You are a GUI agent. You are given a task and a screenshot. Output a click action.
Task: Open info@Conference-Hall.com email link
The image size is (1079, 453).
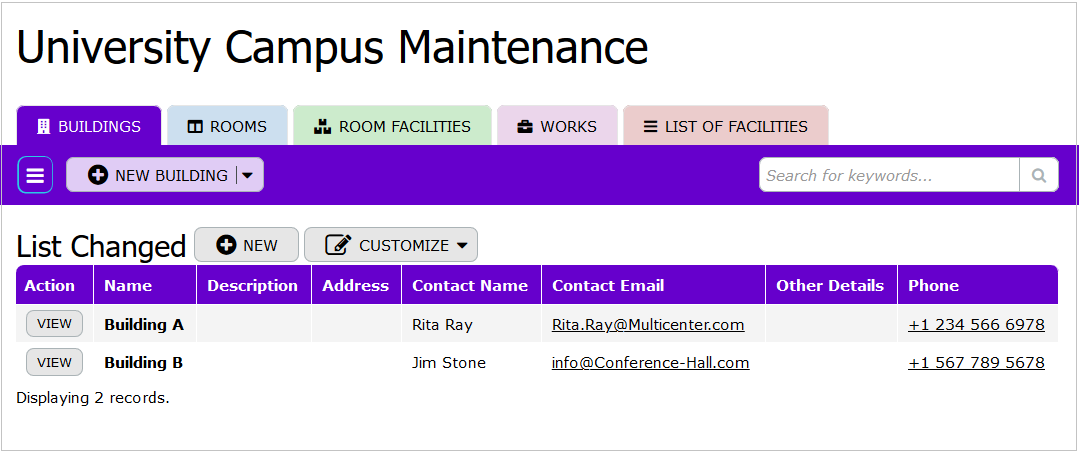click(650, 363)
